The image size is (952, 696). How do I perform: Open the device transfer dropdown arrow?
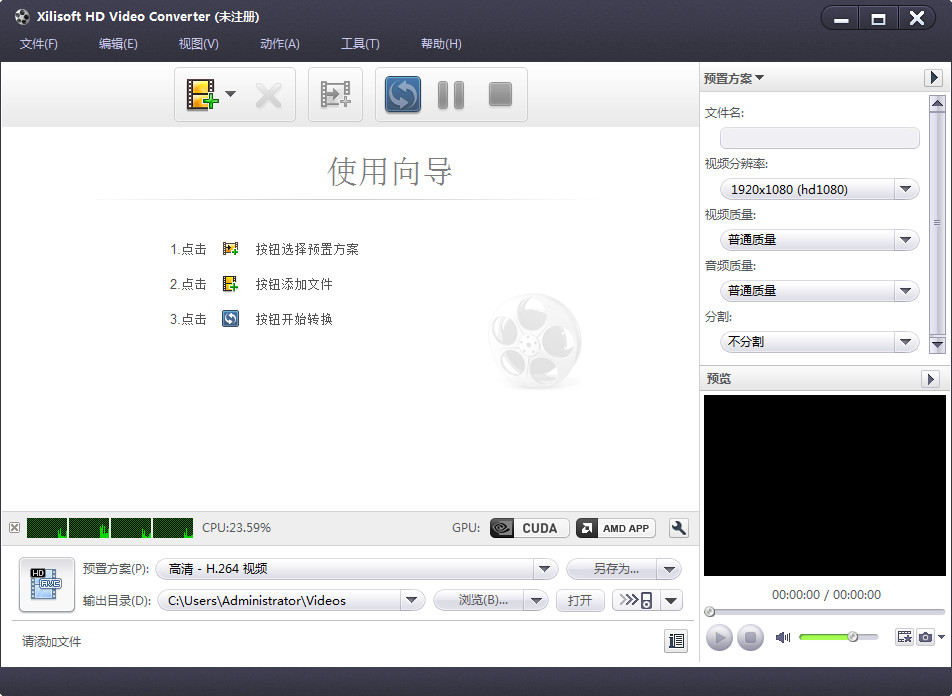(671, 601)
